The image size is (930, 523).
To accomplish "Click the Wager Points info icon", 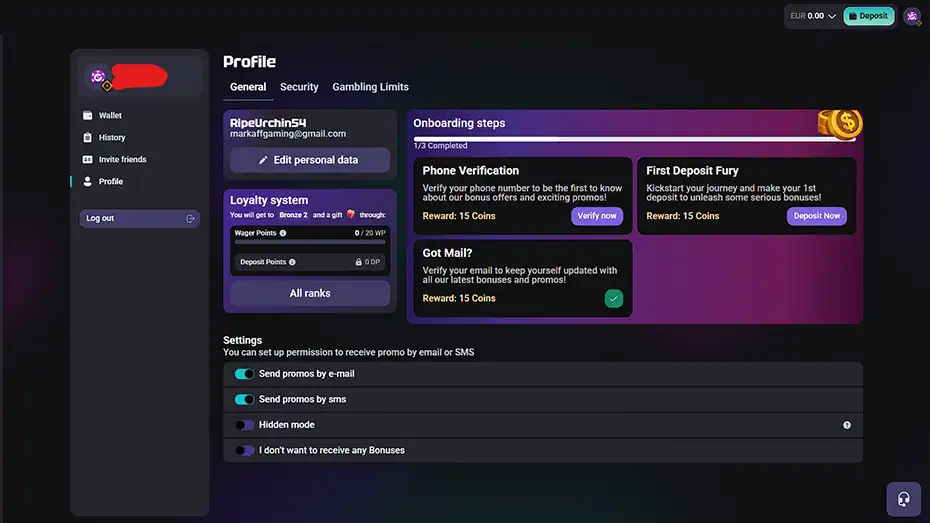I will (283, 233).
